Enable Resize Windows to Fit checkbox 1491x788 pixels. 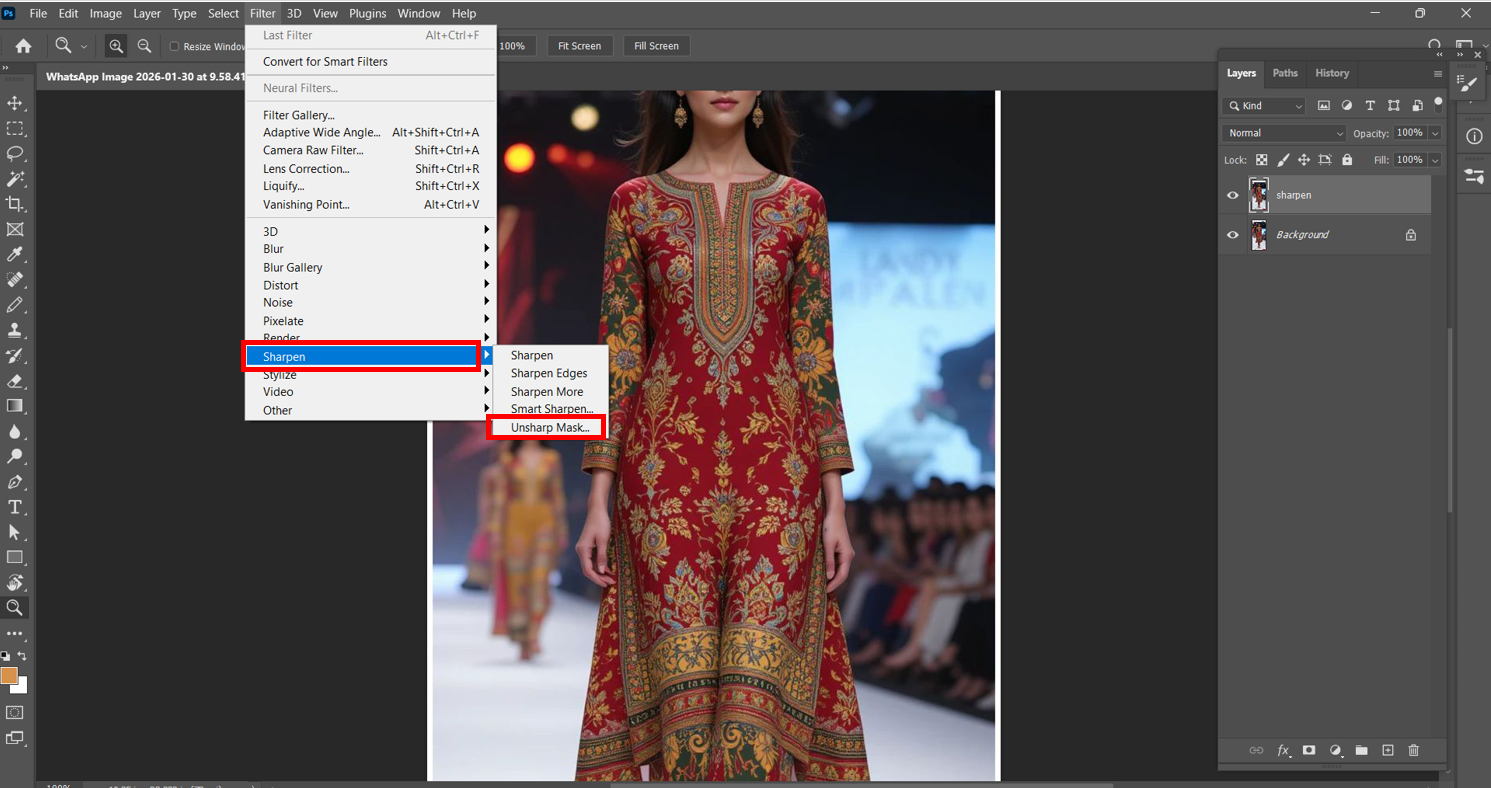click(x=174, y=47)
